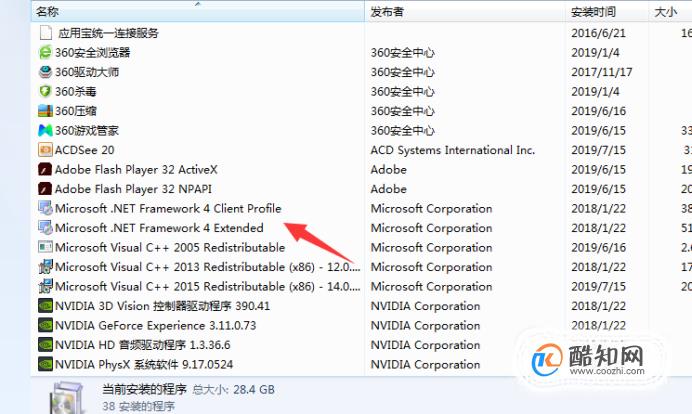The width and height of the screenshot is (692, 414).
Task: Click the 大小 column header
Action: click(x=670, y=11)
